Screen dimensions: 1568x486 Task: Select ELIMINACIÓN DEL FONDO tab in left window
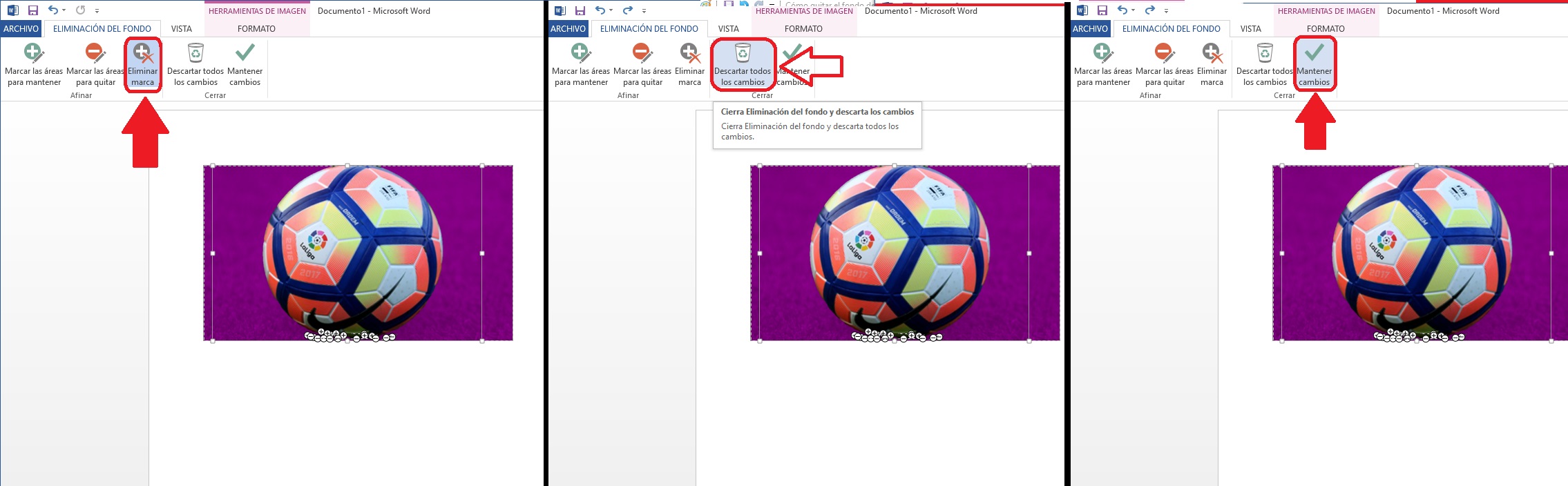click(102, 28)
